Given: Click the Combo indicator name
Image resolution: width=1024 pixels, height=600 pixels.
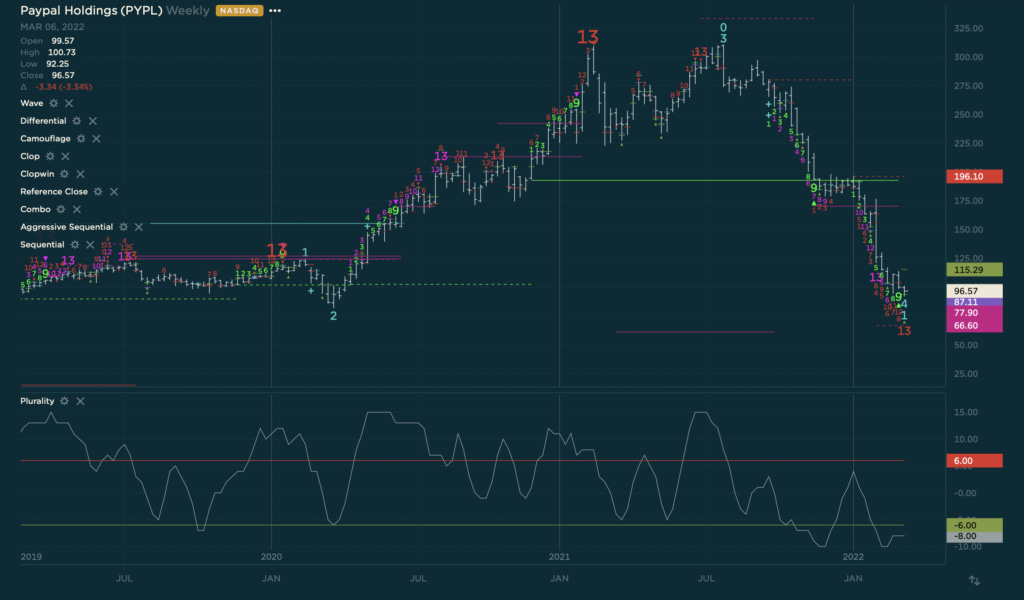Looking at the screenshot, I should pyautogui.click(x=35, y=209).
